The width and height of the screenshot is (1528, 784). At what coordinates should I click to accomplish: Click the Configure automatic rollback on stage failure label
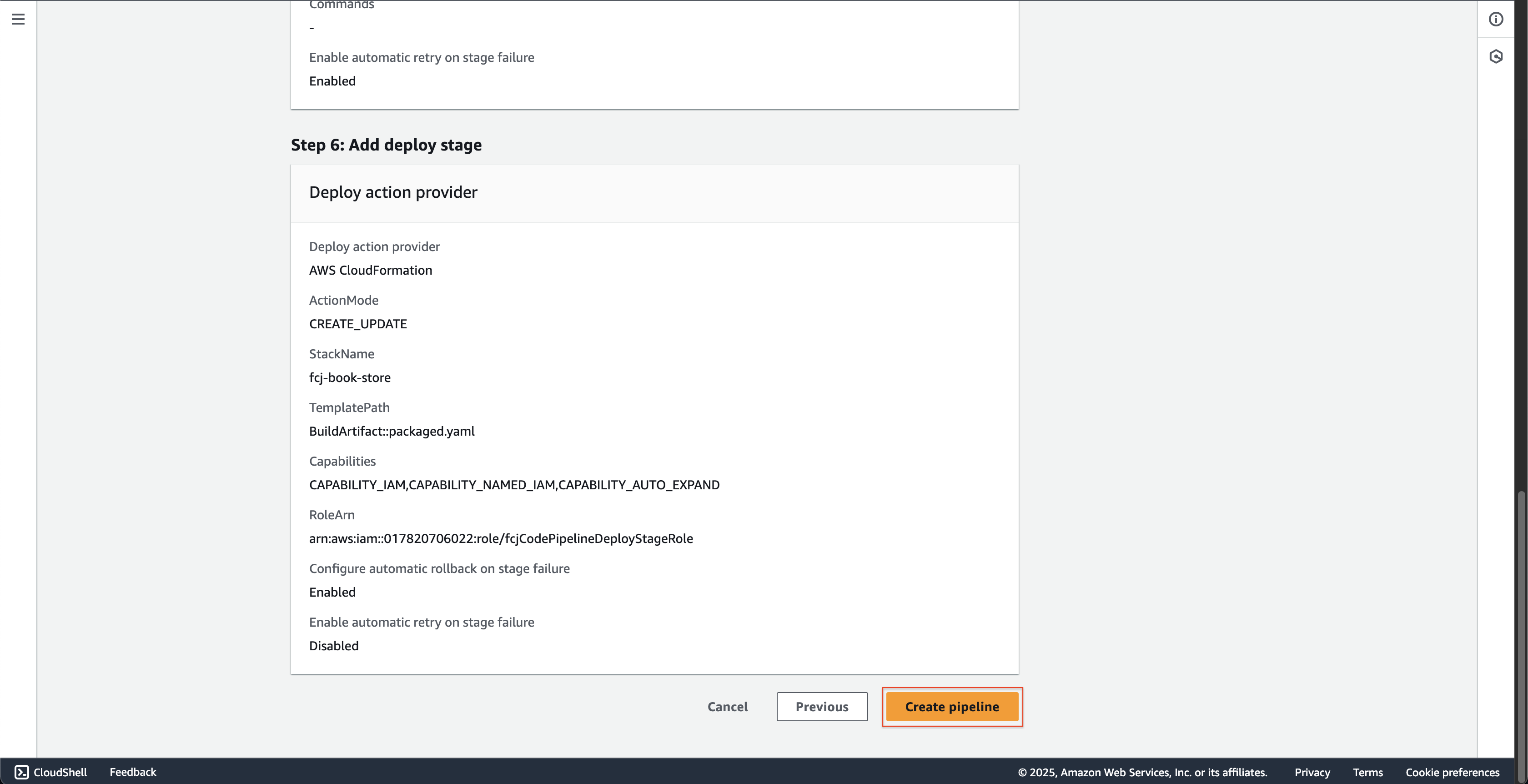pyautogui.click(x=440, y=568)
